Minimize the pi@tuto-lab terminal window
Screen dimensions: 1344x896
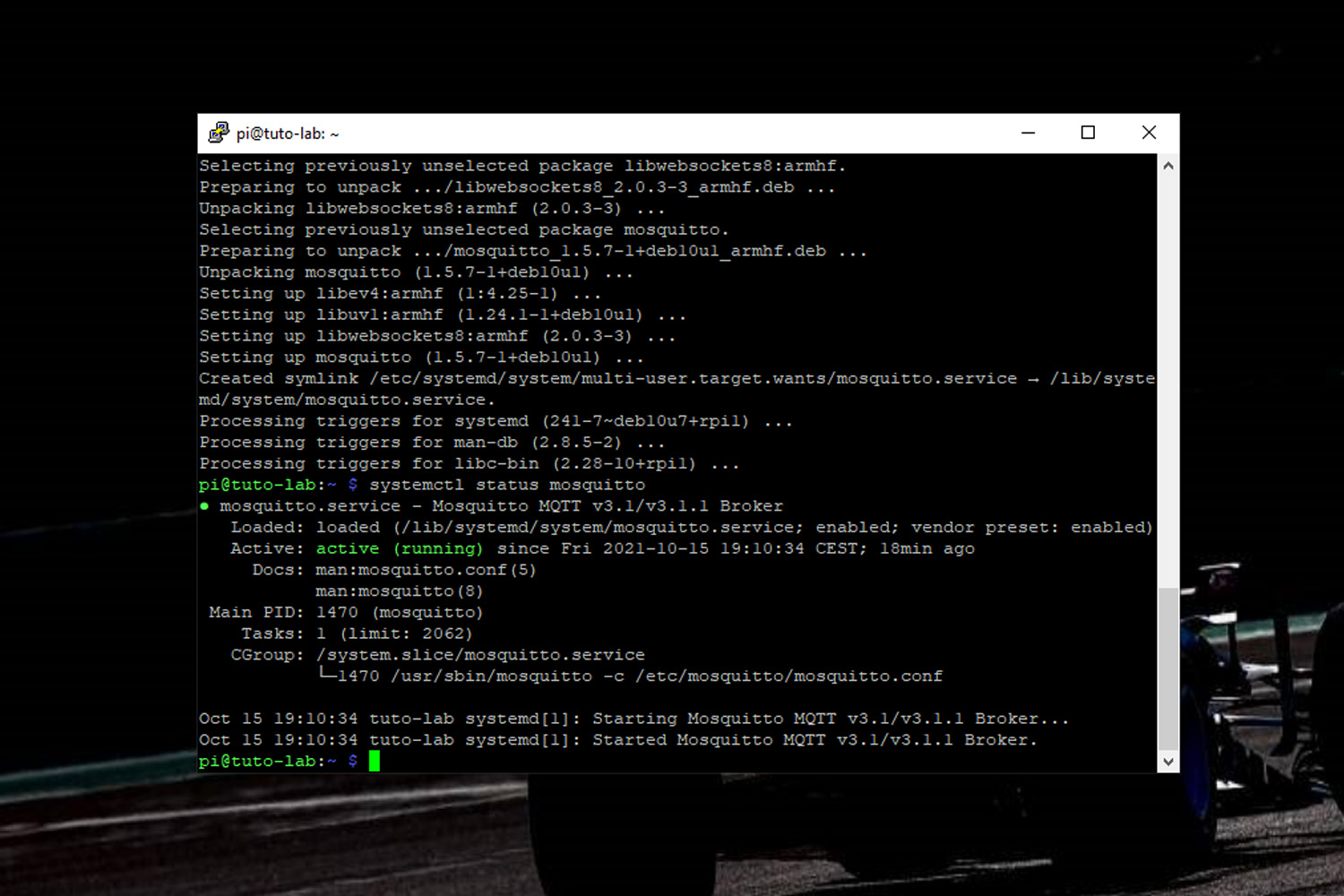point(1028,134)
